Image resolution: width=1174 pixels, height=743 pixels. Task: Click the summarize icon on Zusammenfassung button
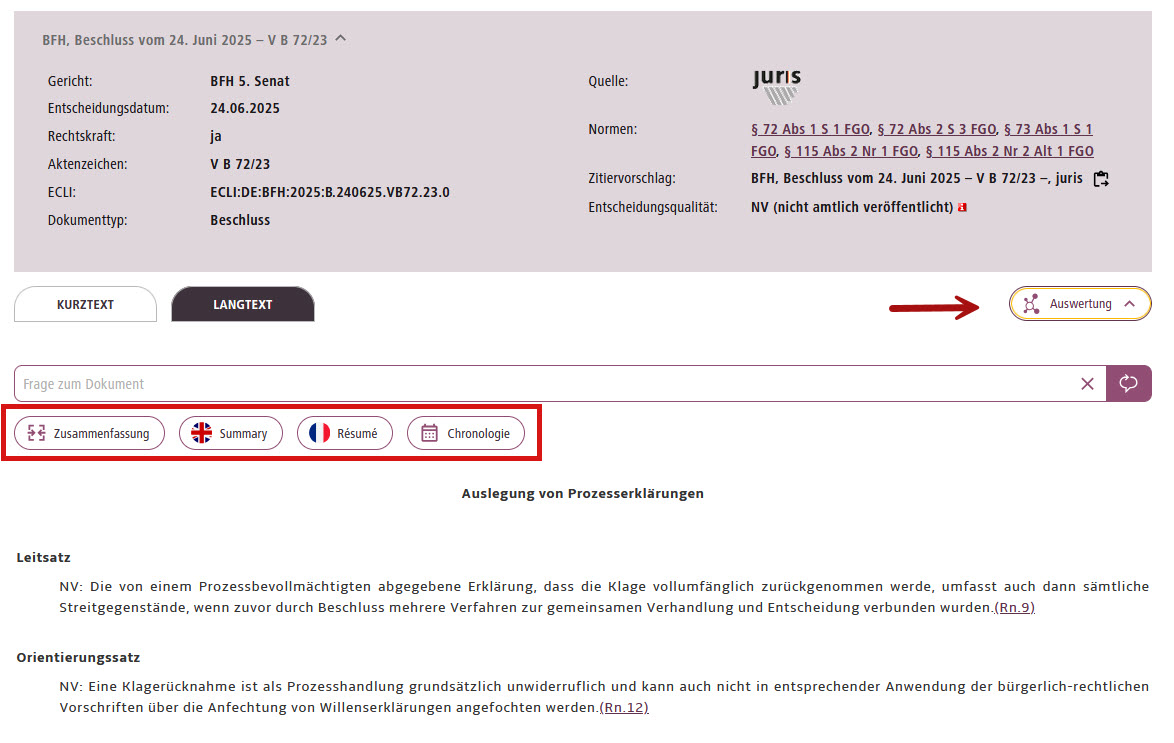[x=34, y=433]
